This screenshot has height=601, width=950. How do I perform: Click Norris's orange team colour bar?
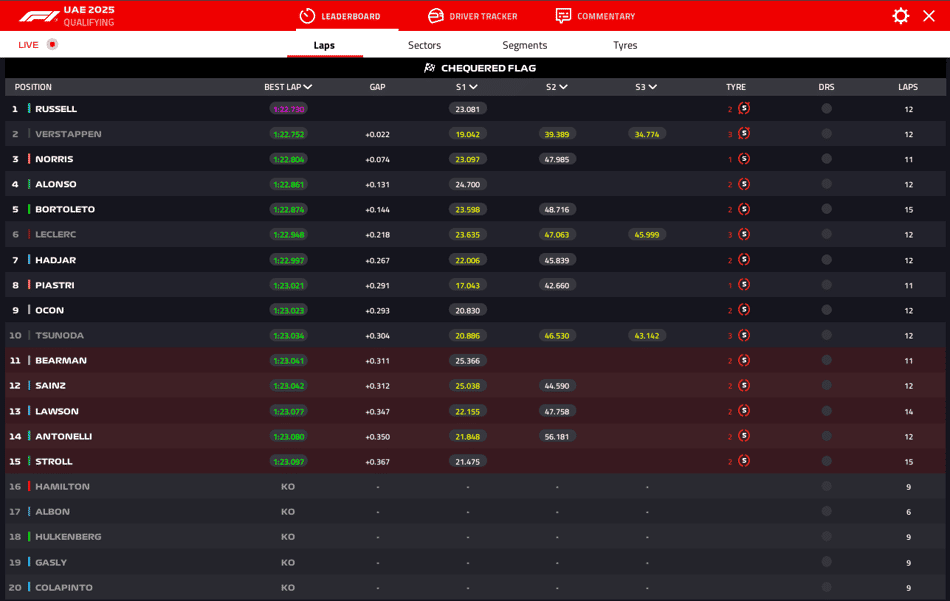(28, 159)
